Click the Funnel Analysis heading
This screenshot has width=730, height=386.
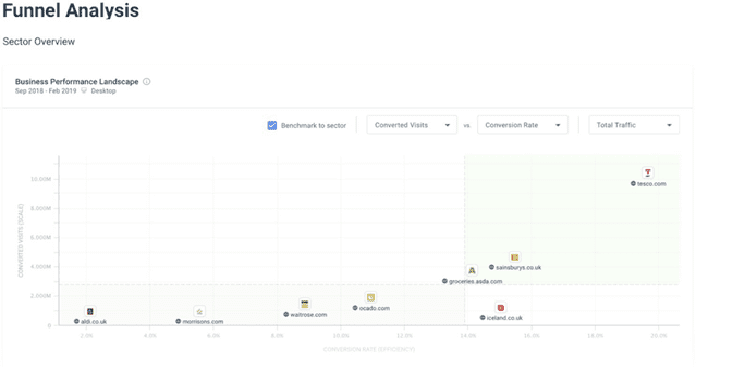pos(70,11)
